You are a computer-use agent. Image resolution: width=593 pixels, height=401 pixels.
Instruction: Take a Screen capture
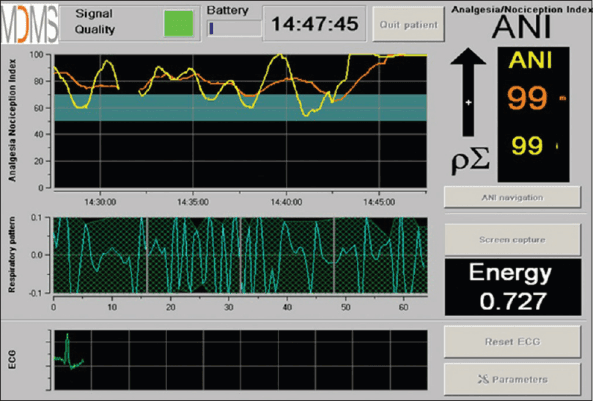pos(512,239)
